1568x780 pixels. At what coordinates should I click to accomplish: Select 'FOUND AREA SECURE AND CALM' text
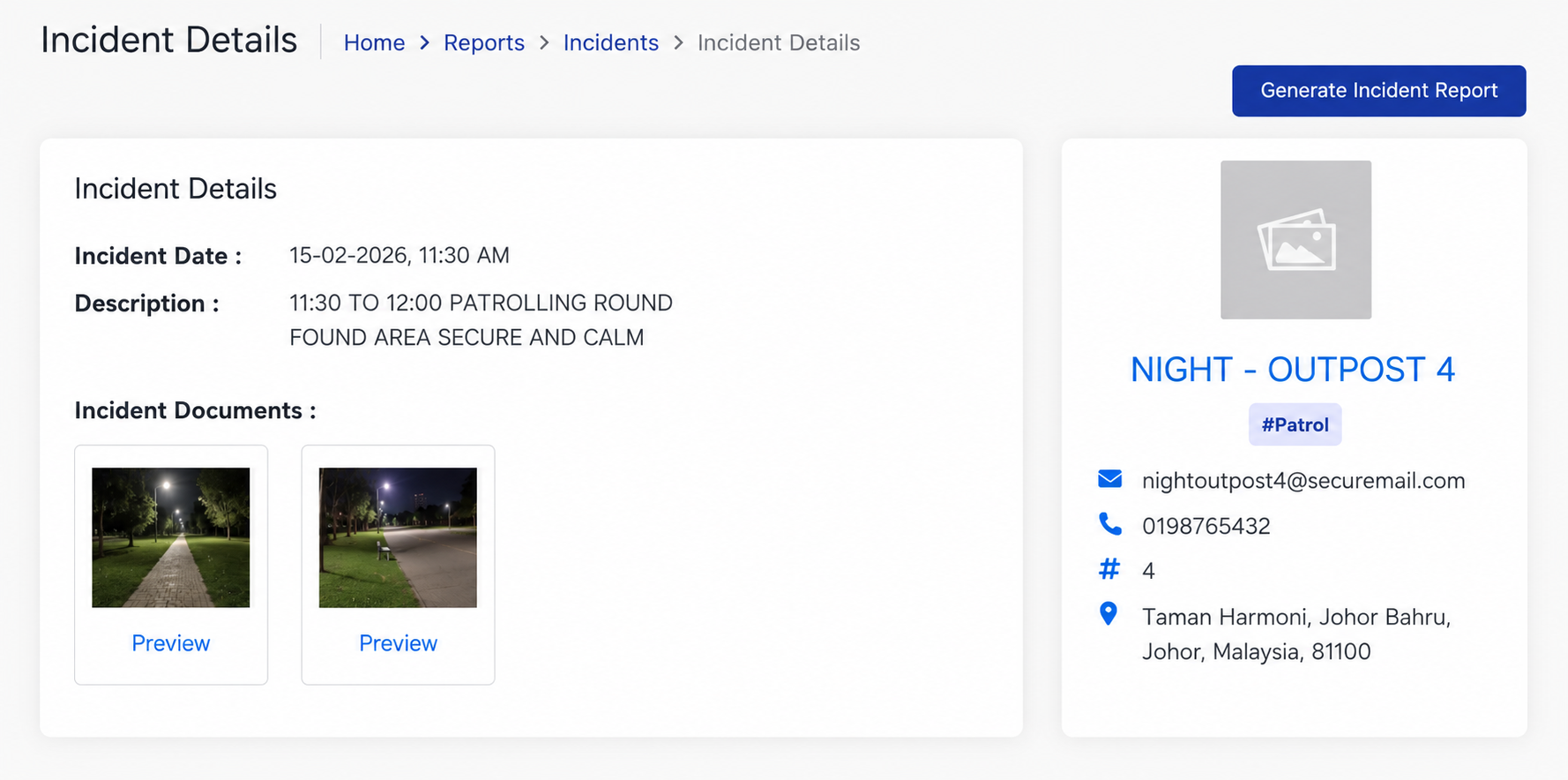pos(467,337)
